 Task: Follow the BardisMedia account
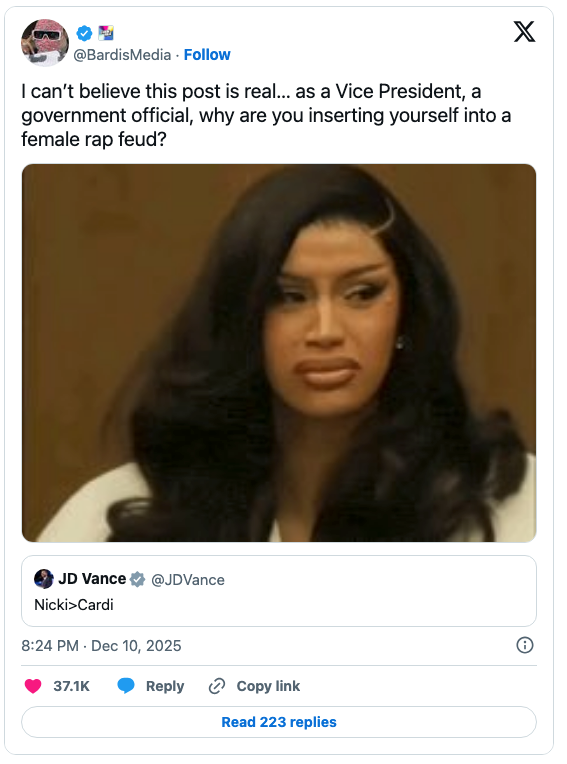click(x=207, y=55)
